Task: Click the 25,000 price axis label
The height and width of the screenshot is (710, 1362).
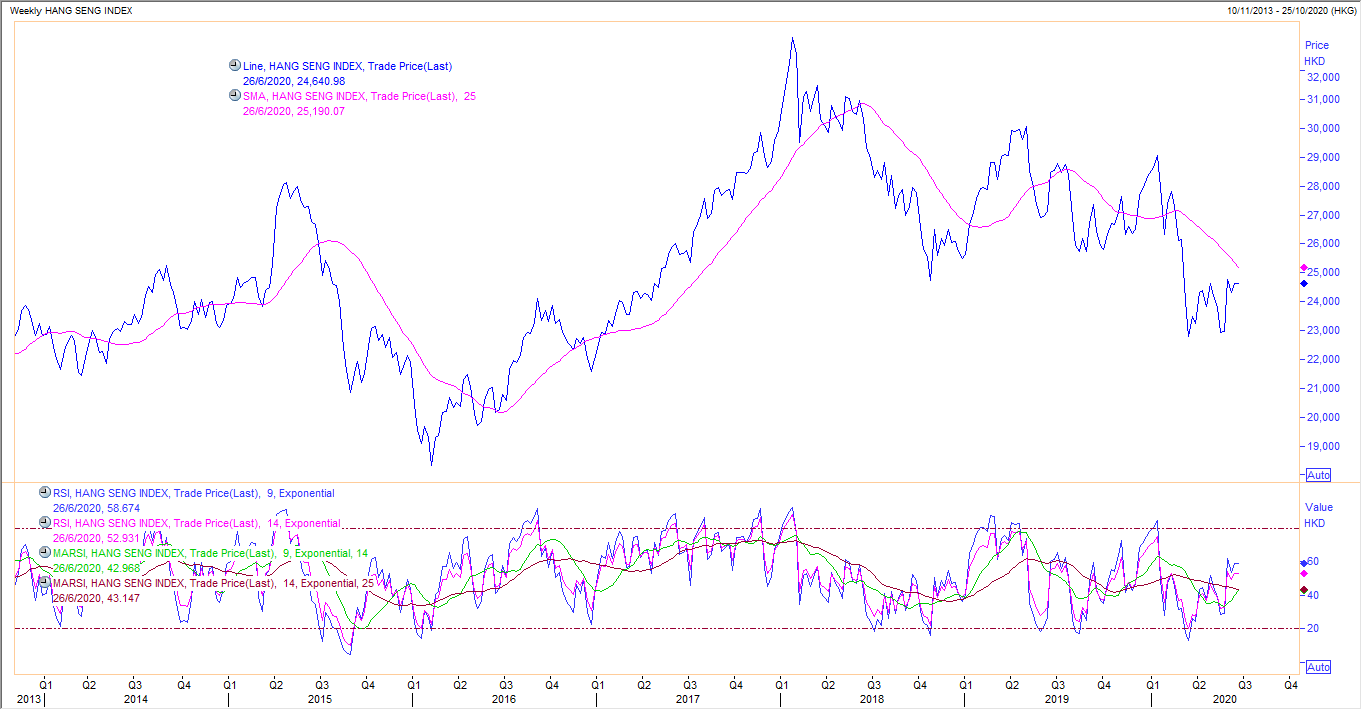Action: (1322, 273)
